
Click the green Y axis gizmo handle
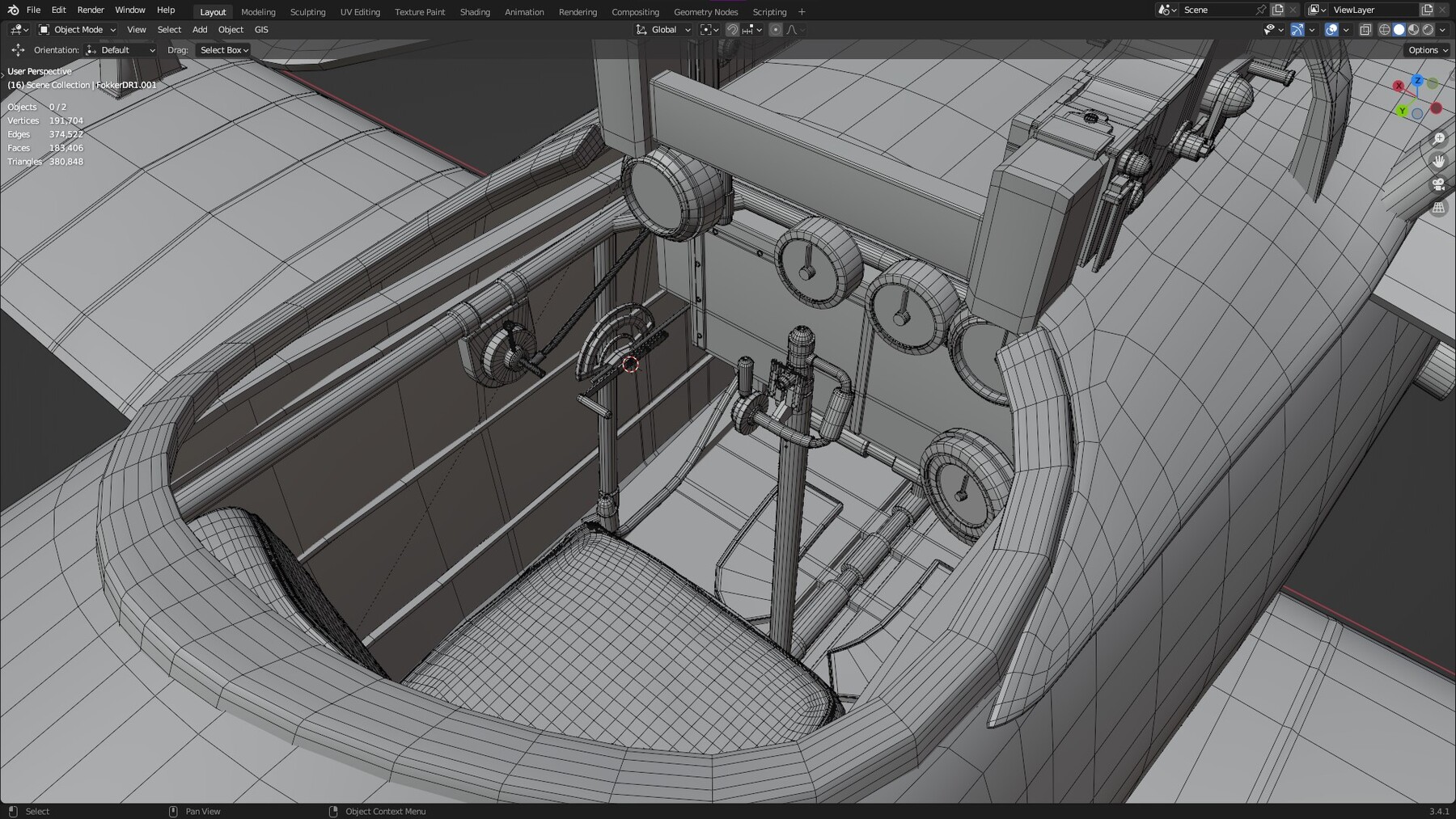tap(1402, 111)
